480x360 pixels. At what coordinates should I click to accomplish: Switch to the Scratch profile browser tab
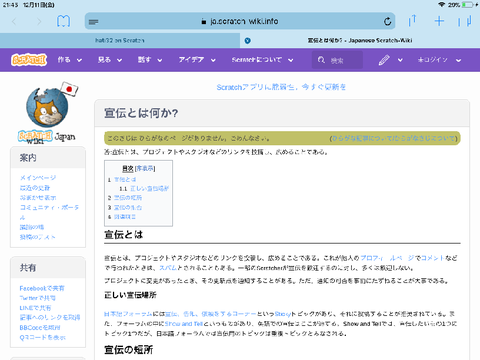120,40
